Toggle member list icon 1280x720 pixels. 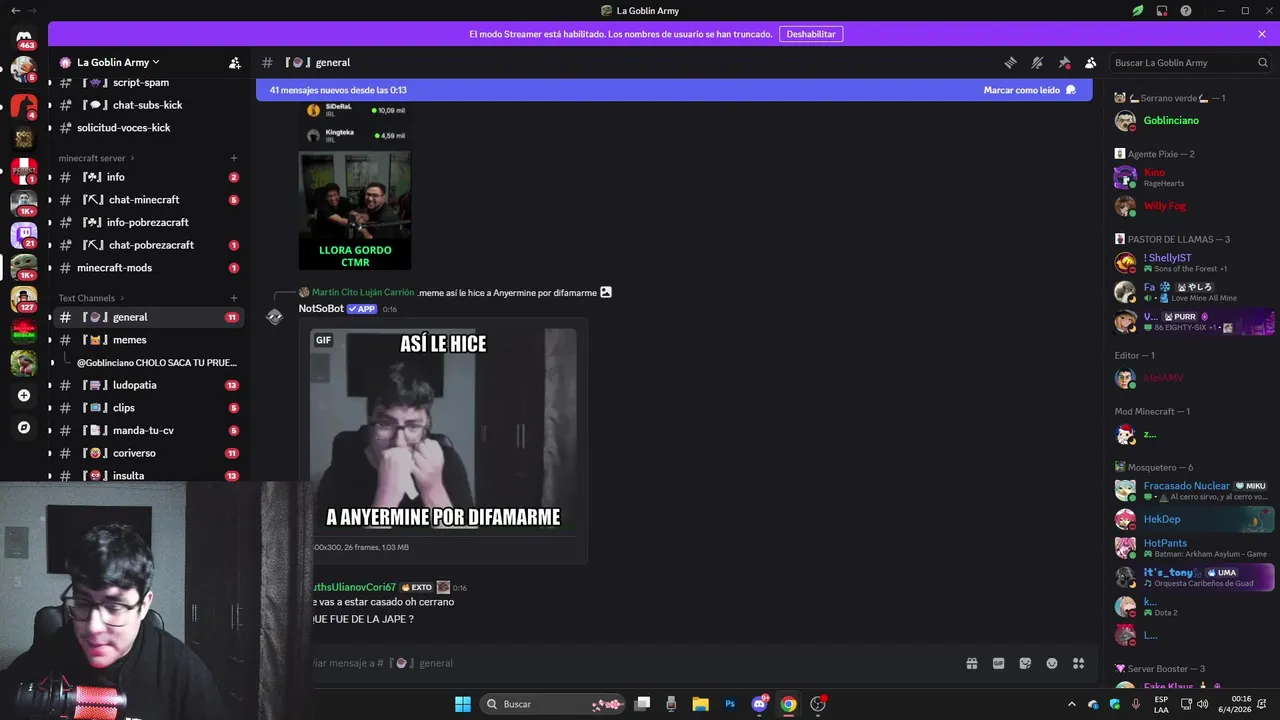pyautogui.click(x=1091, y=62)
